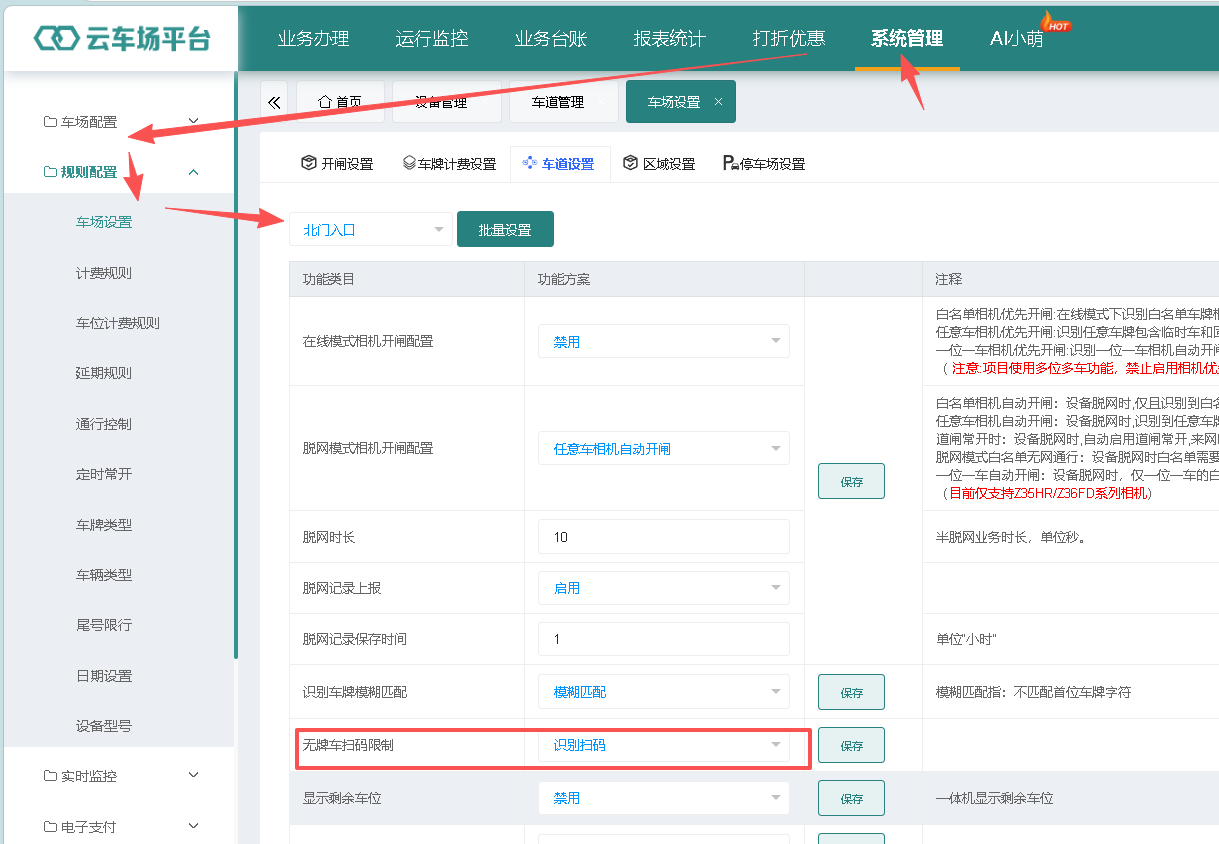Click the home icon in 首页 tab
Image resolution: width=1219 pixels, height=844 pixels.
(324, 102)
